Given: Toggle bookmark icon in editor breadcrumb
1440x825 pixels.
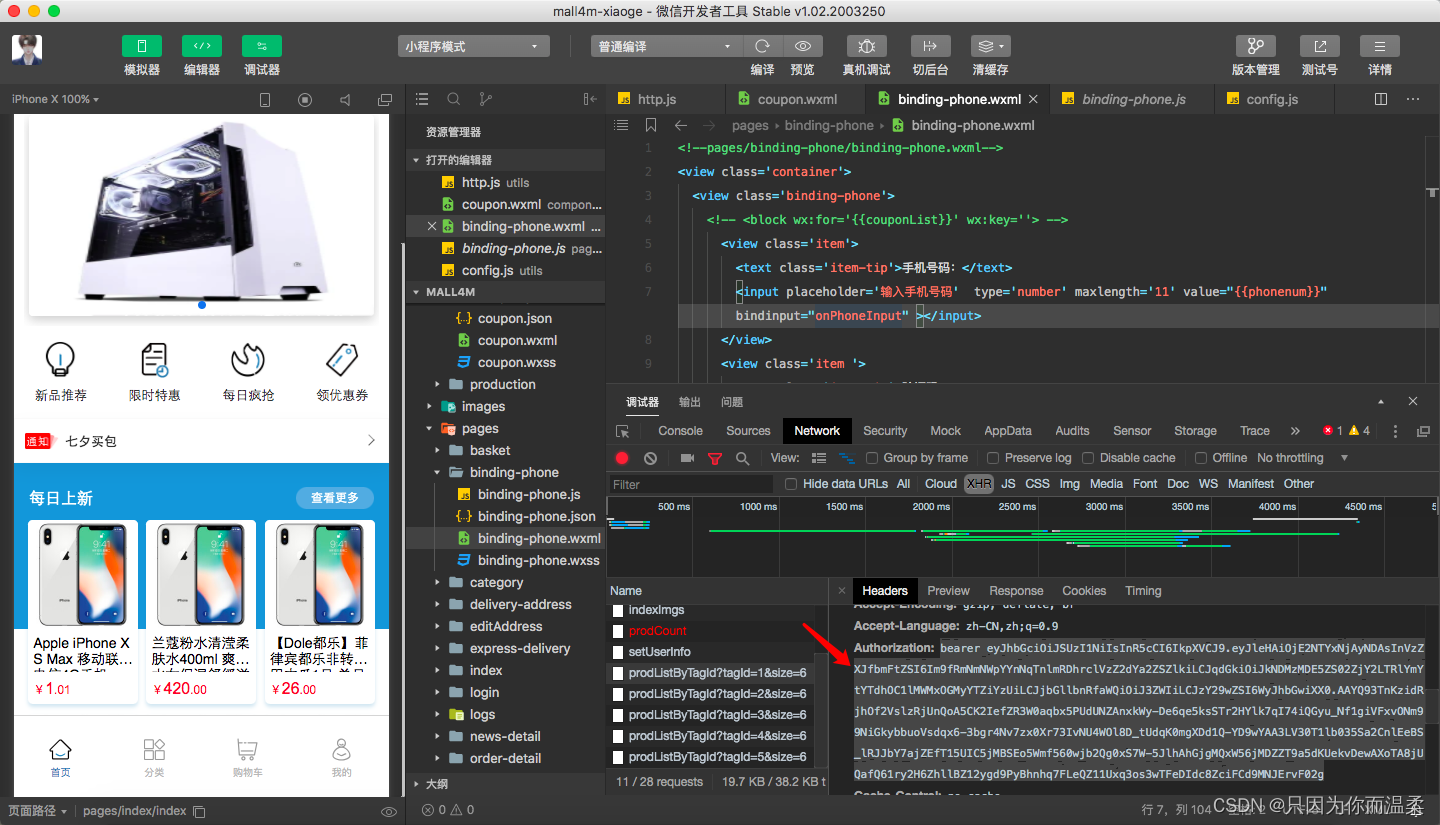Looking at the screenshot, I should (651, 125).
